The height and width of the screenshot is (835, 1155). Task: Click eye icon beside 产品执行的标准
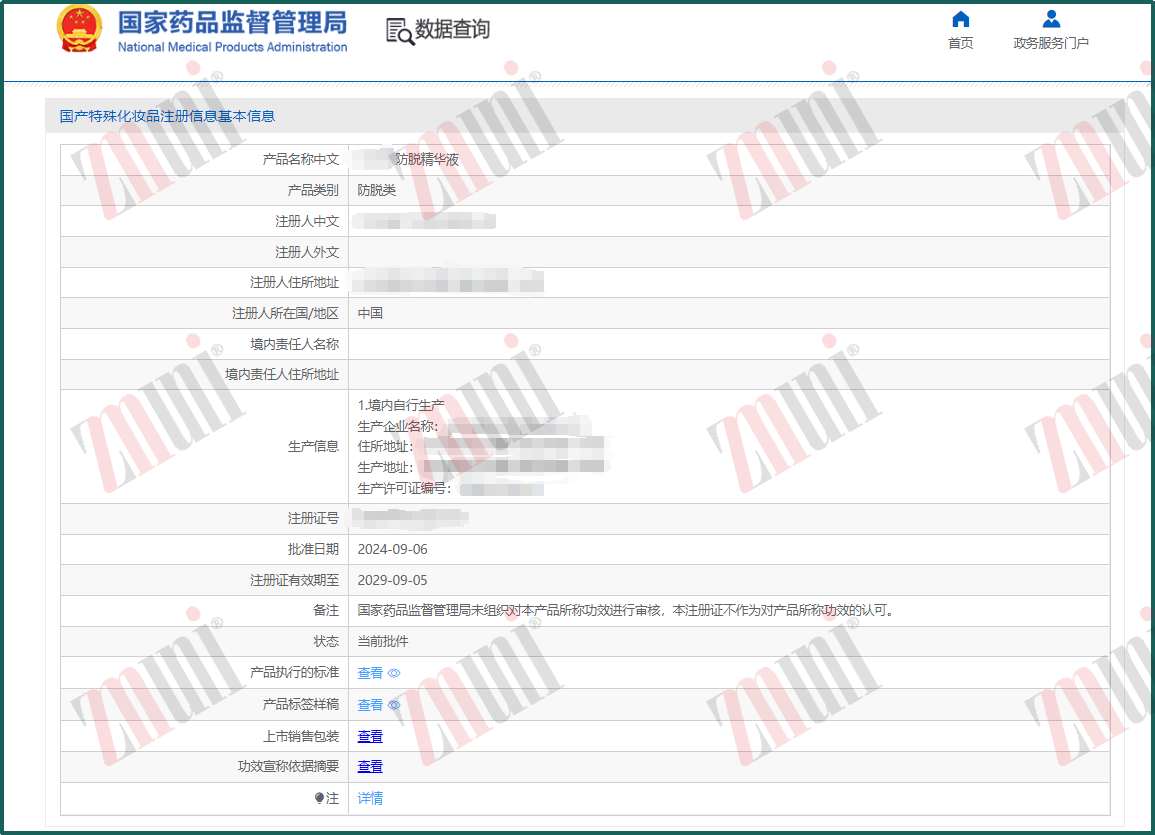394,673
